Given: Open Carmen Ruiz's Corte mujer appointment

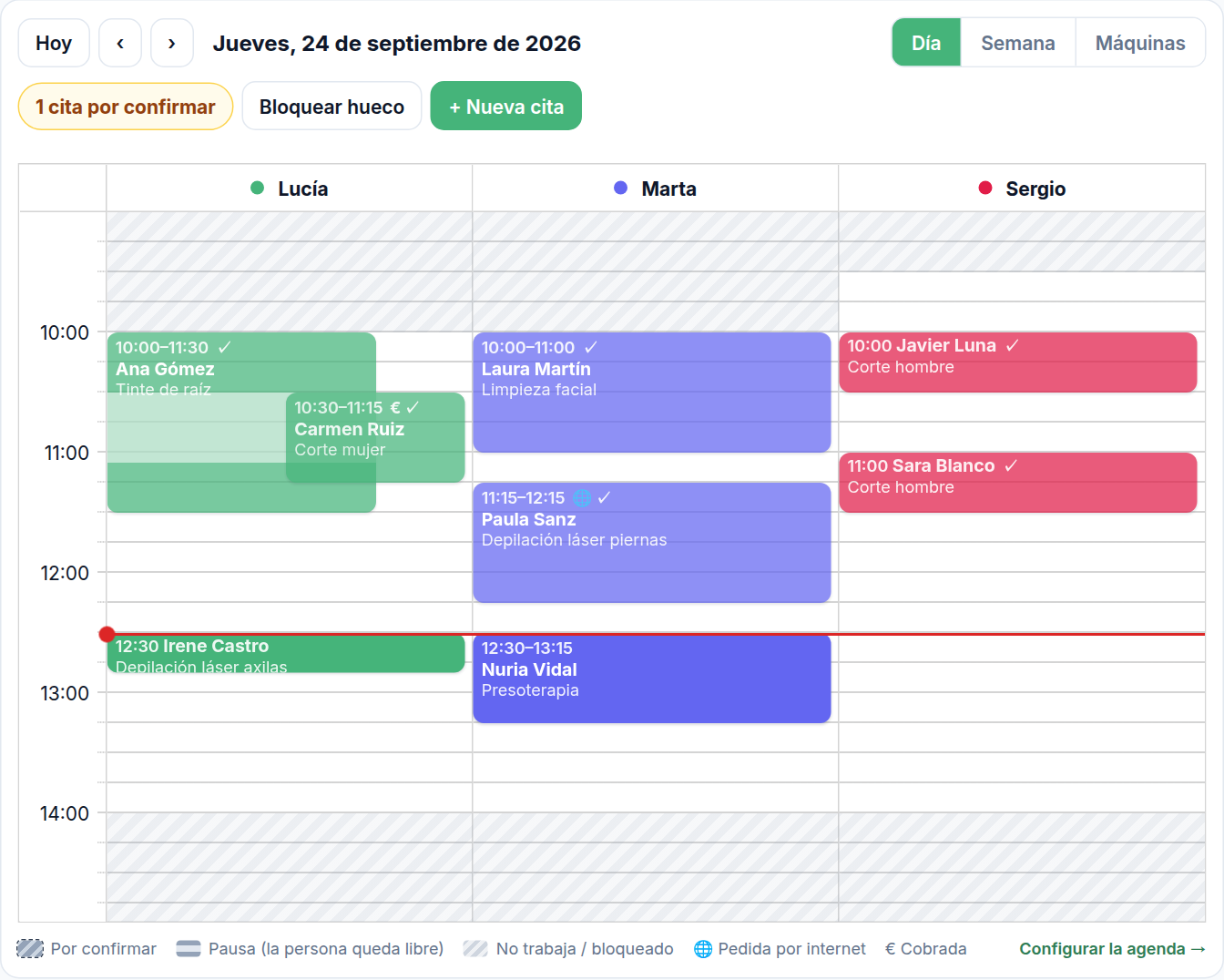Looking at the screenshot, I should point(375,437).
